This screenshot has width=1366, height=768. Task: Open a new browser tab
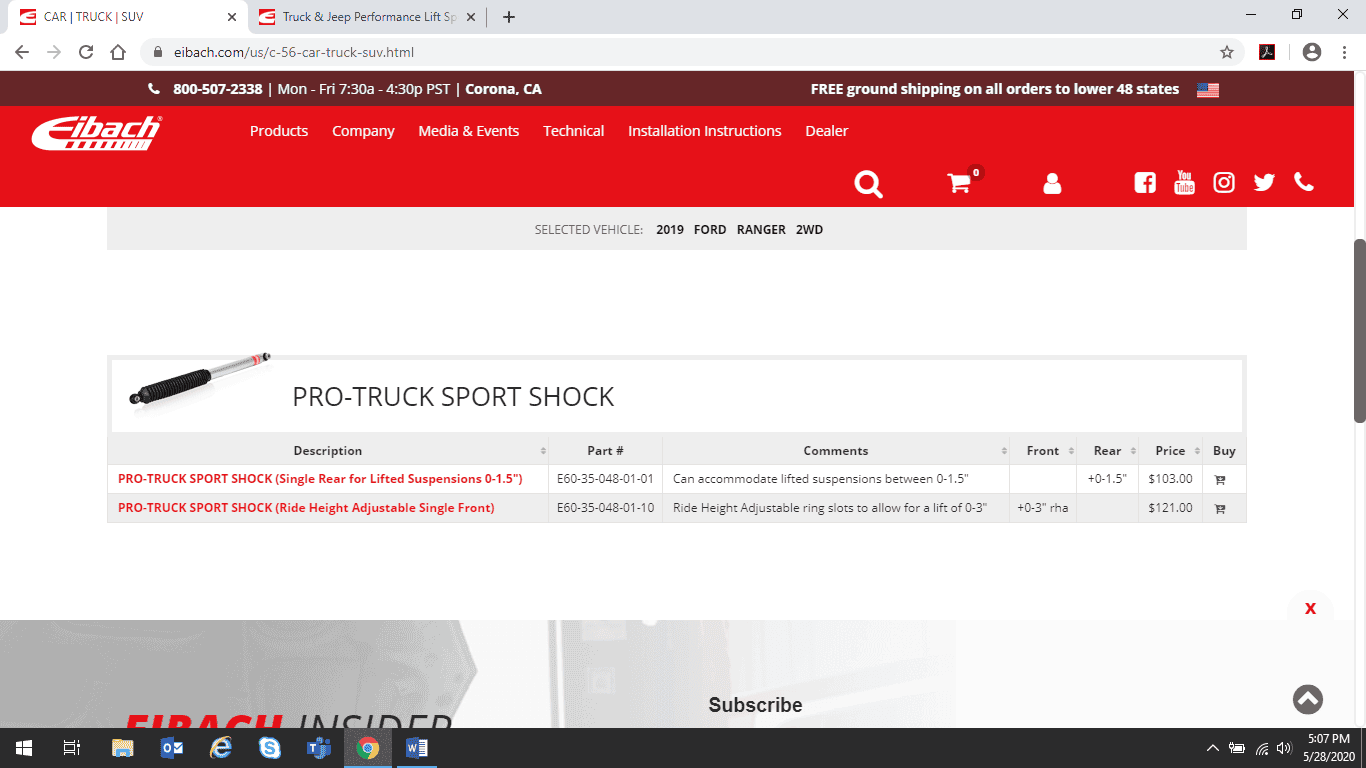tap(509, 17)
